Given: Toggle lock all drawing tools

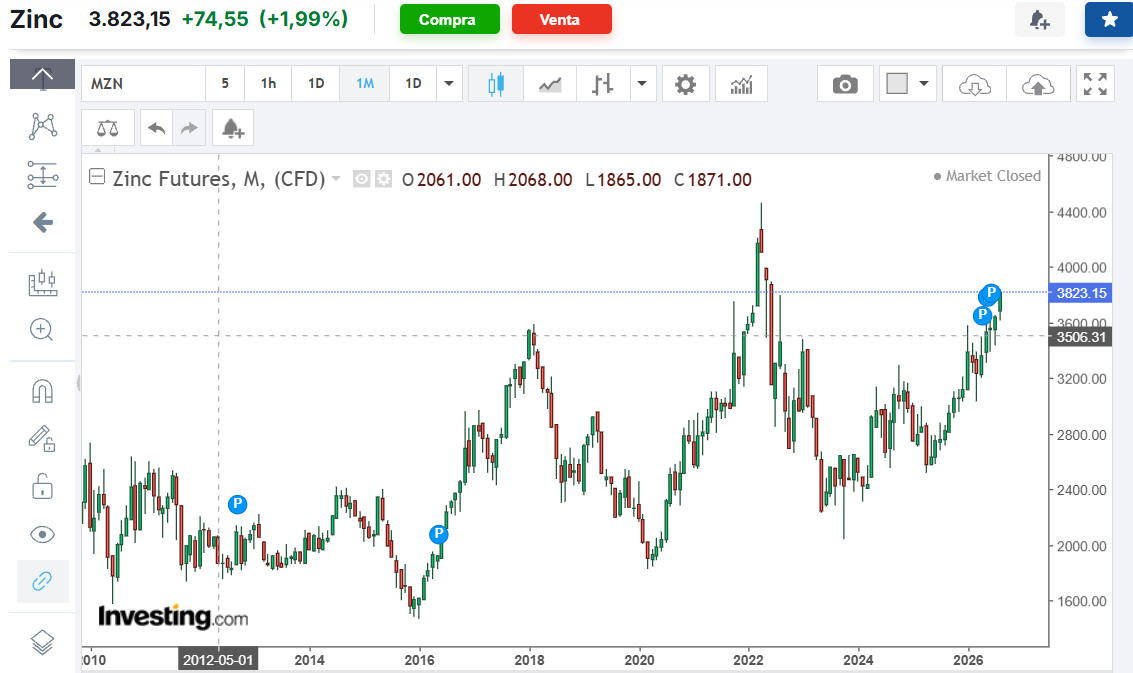Looking at the screenshot, I should coord(42,486).
